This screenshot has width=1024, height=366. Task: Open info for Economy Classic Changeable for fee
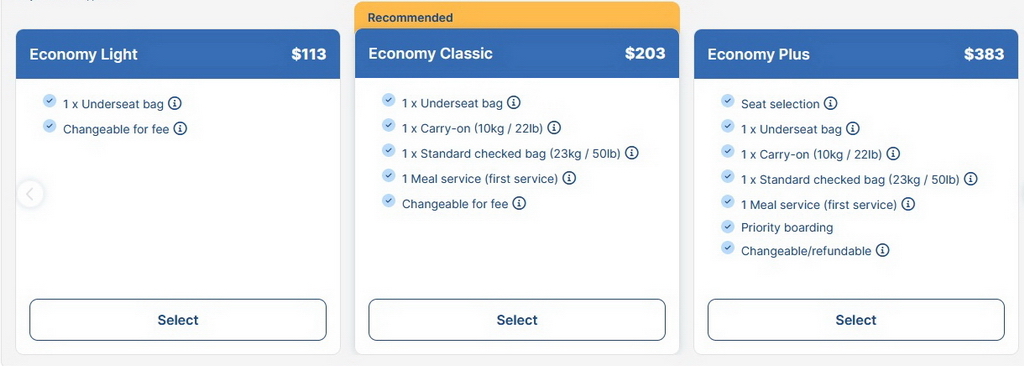519,203
